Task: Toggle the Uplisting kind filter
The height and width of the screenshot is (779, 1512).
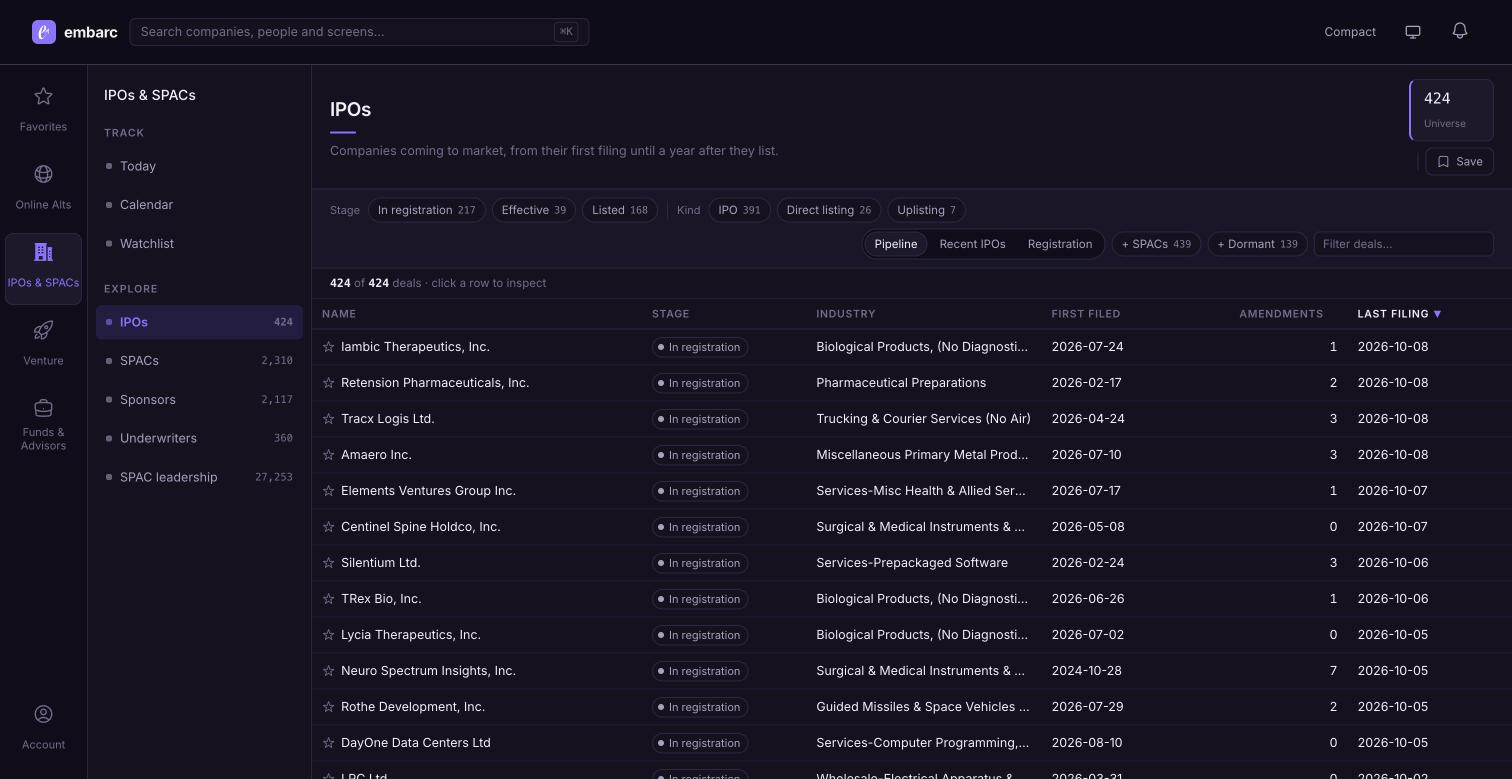Action: [926, 210]
